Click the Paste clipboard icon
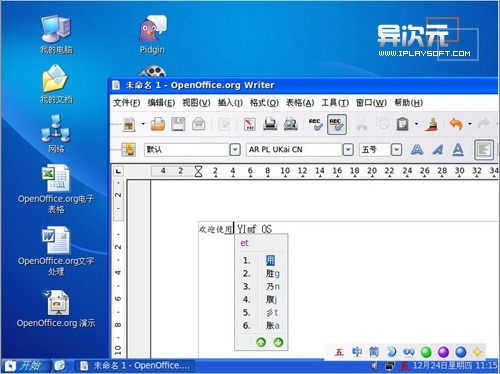The image size is (500, 374). coord(403,124)
